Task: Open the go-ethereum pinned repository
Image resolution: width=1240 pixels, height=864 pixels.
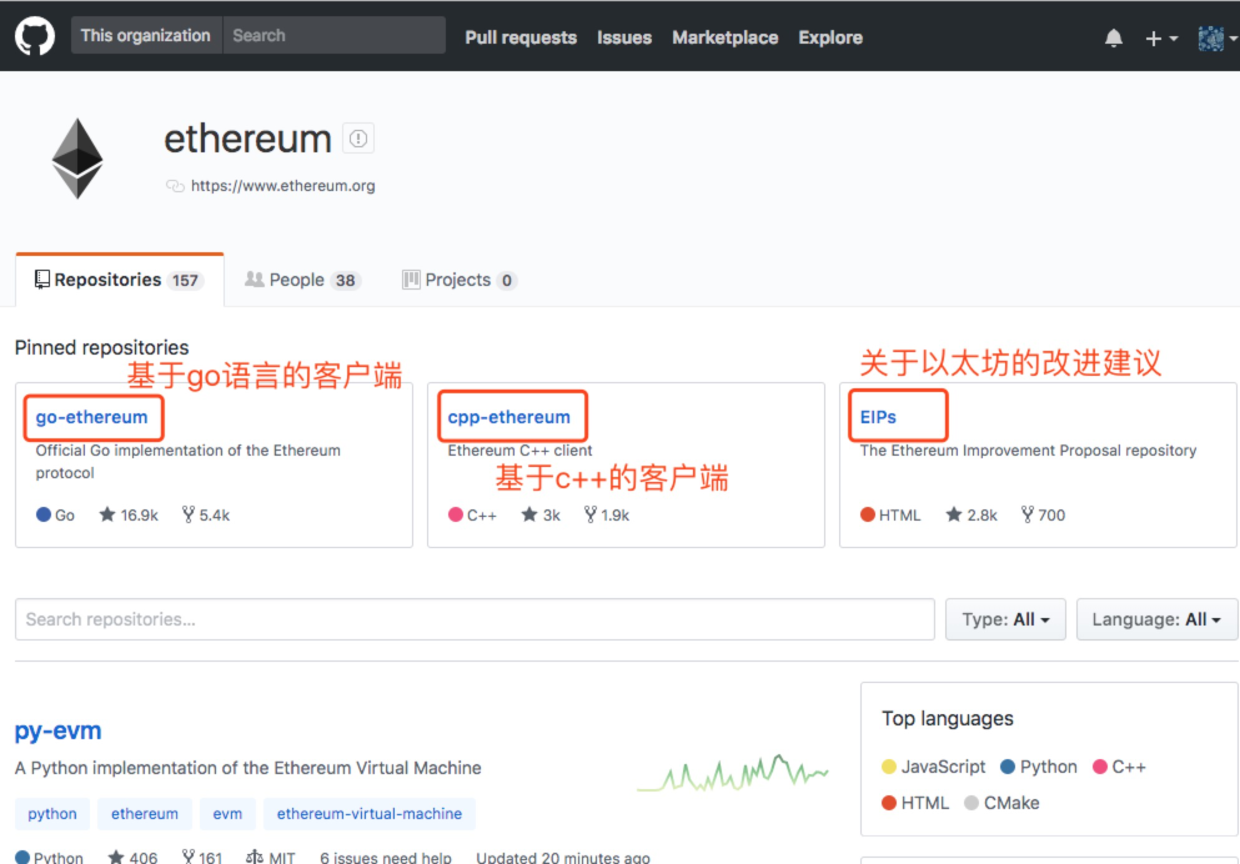Action: click(x=92, y=417)
